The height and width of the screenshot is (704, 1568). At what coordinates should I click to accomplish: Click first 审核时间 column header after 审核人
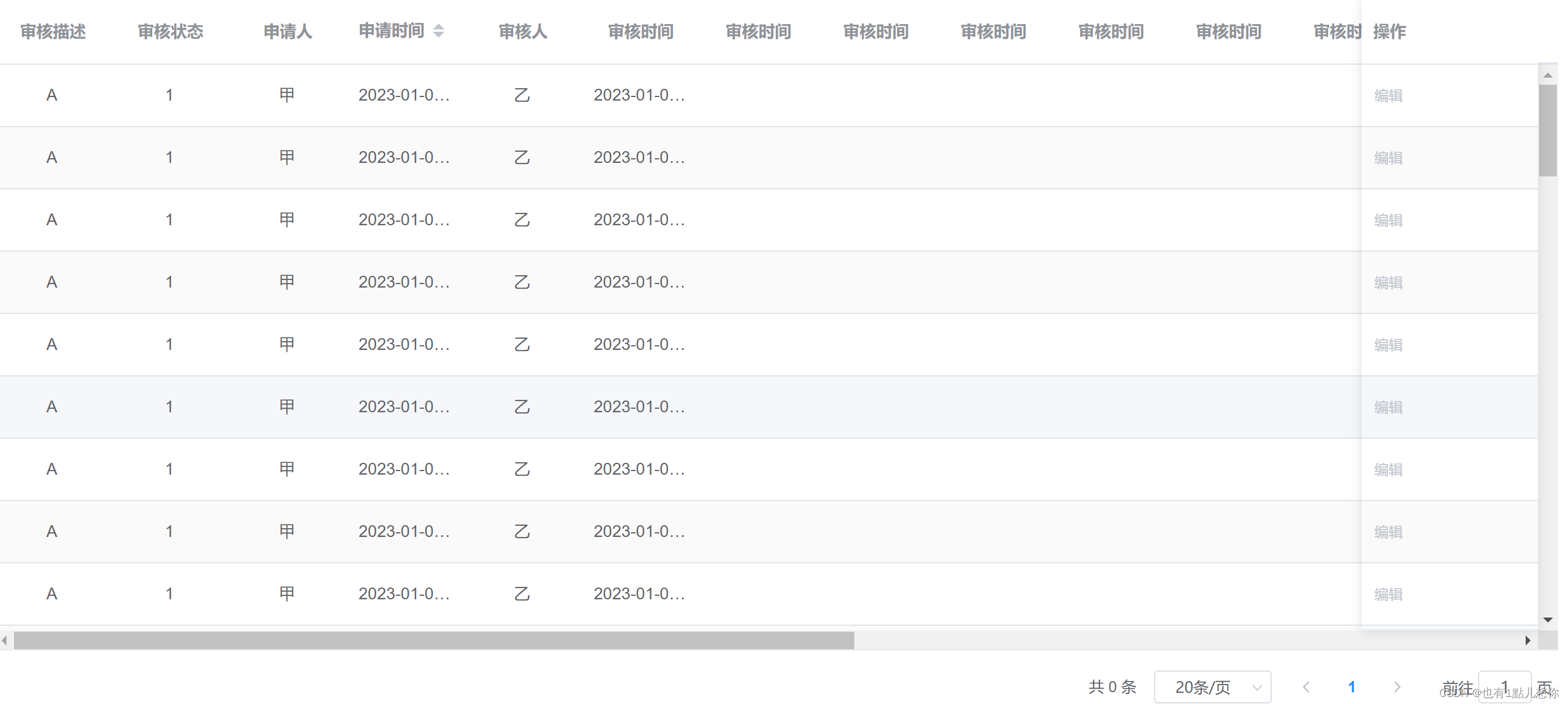click(640, 32)
